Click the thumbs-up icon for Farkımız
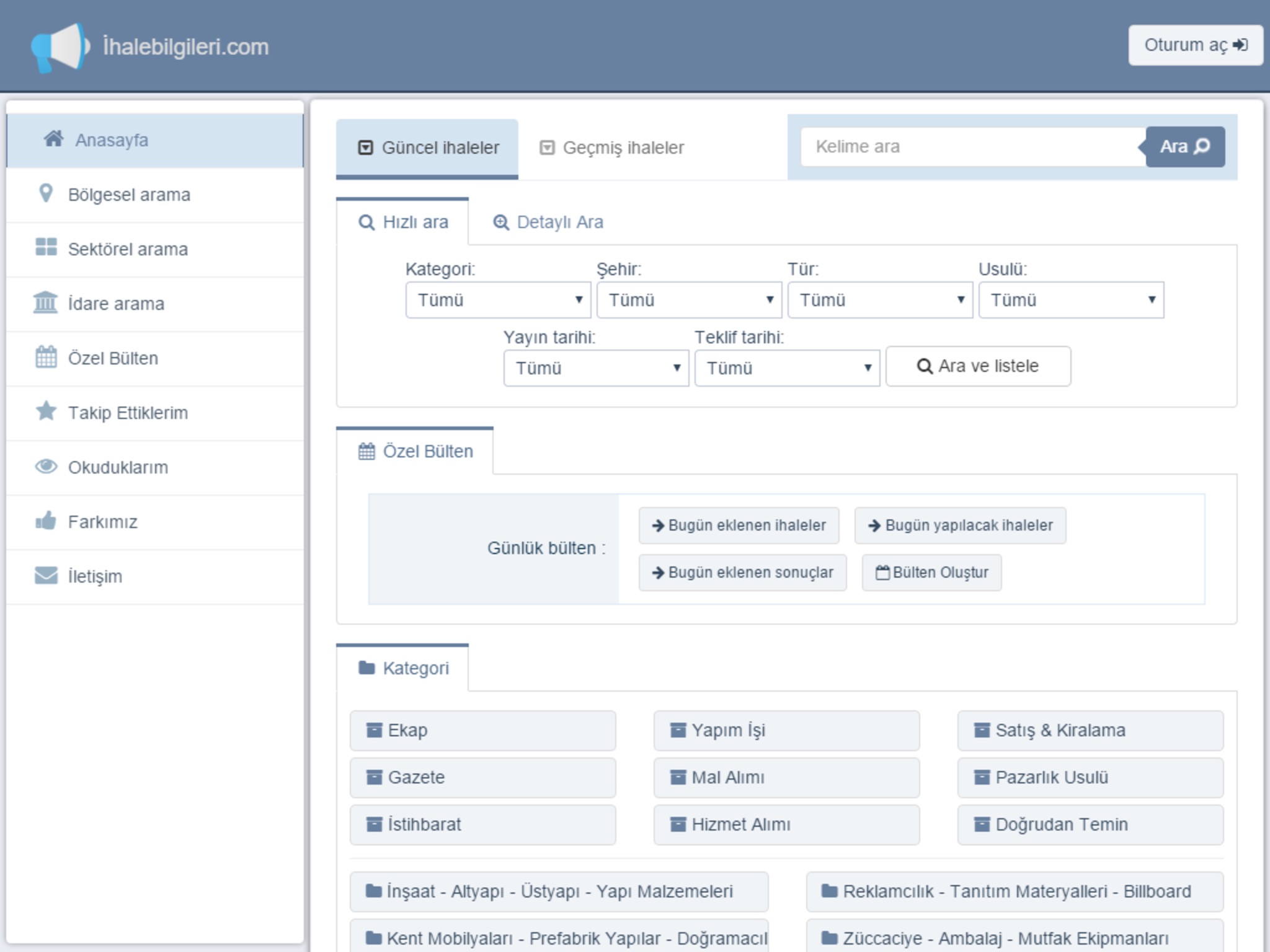Screen dimensions: 1270x952 (x=46, y=521)
